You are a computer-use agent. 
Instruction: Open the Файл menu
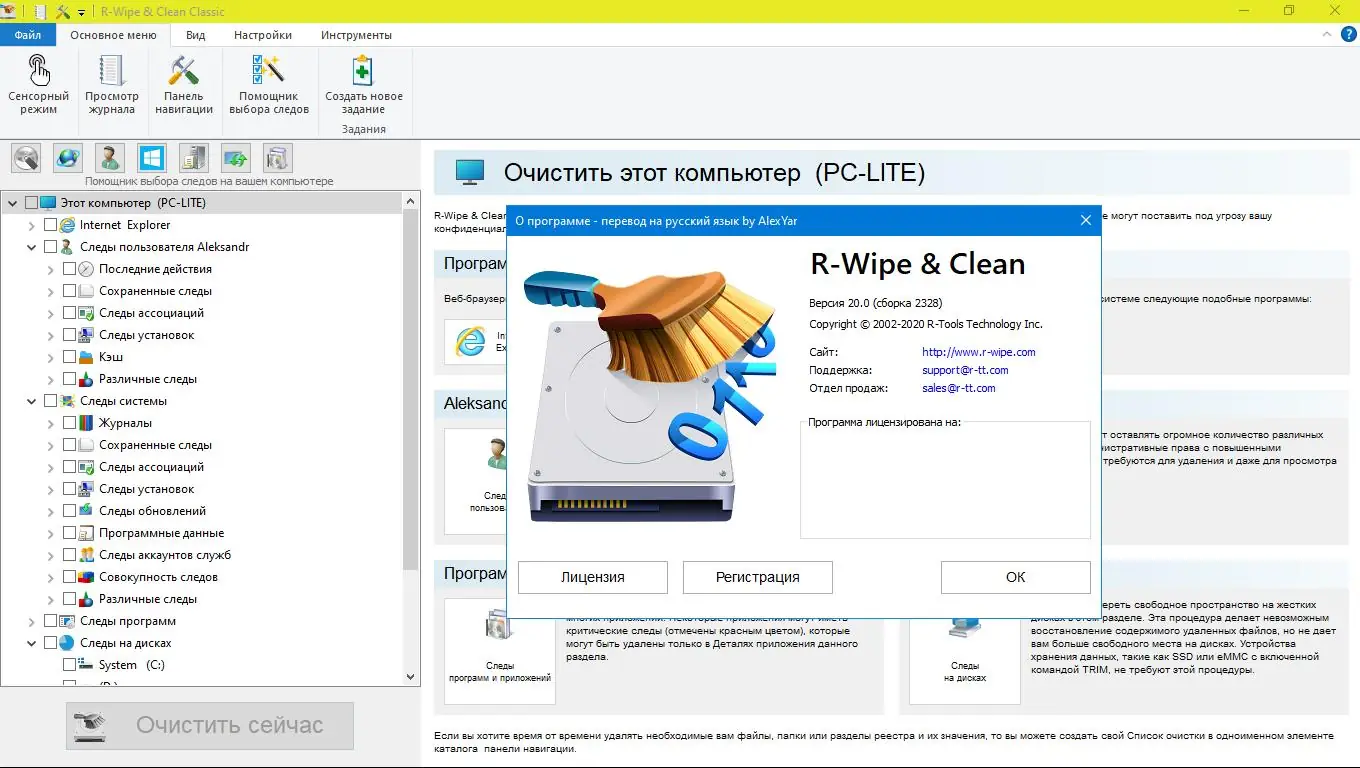pyautogui.click(x=28, y=35)
